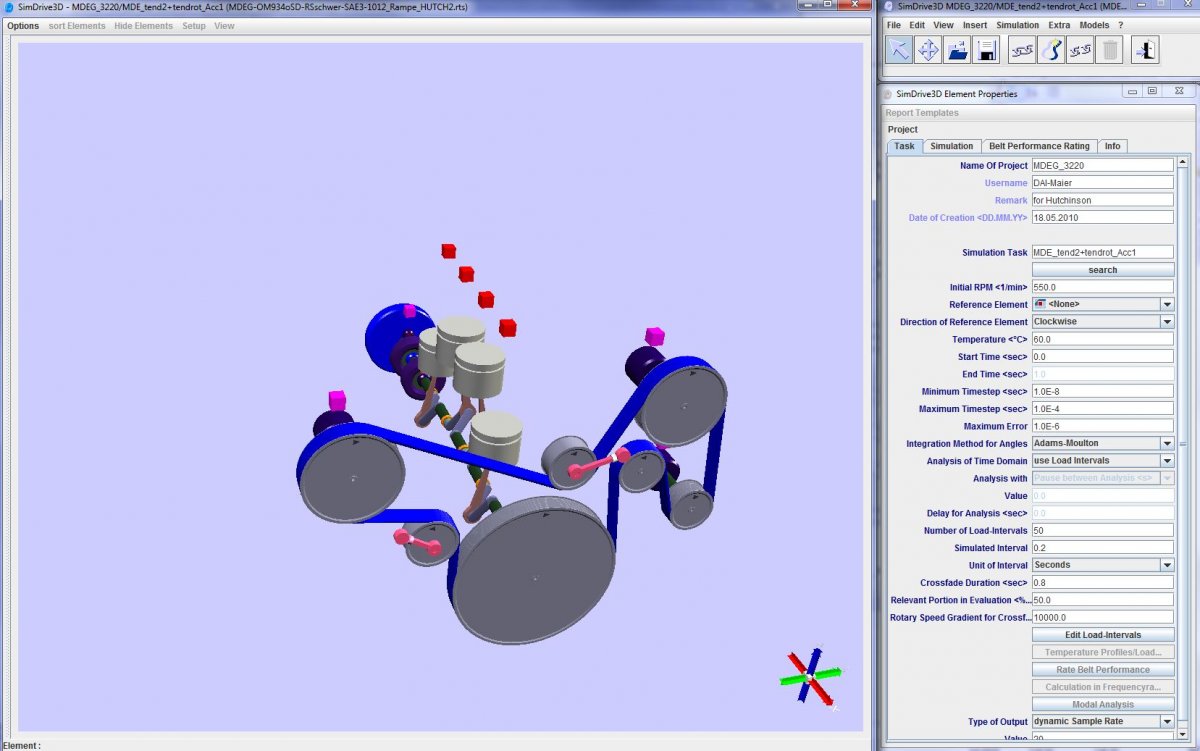Click the trash bin delete icon
The height and width of the screenshot is (751, 1200).
pyautogui.click(x=1109, y=50)
